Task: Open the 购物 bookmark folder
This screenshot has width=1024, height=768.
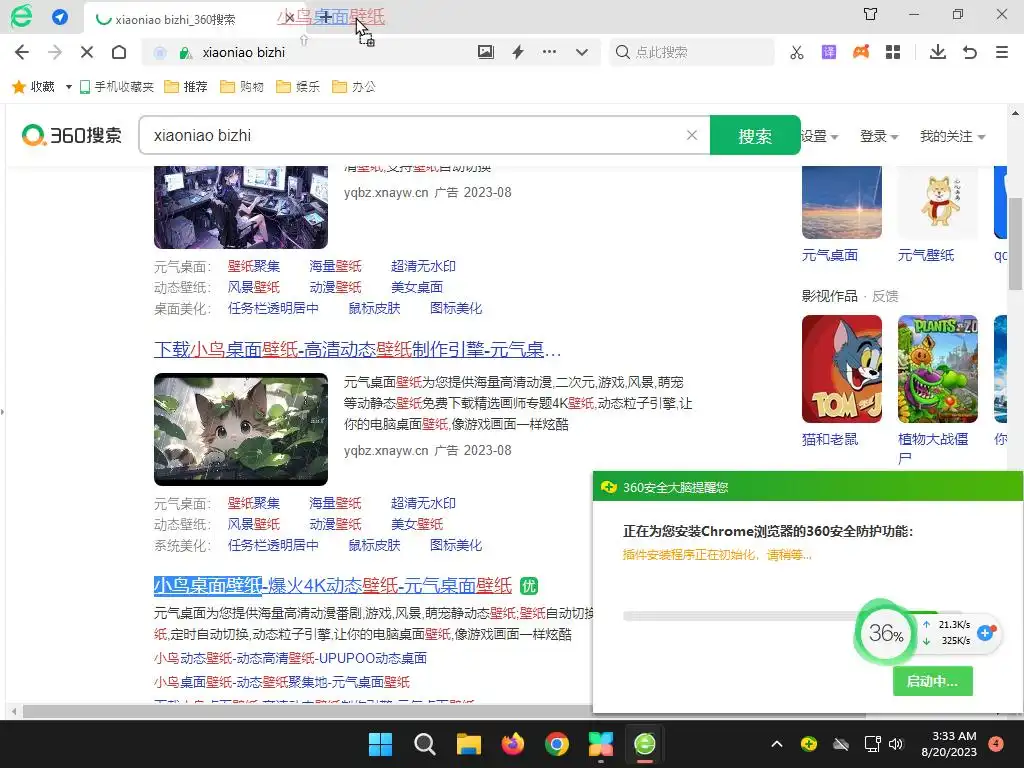Action: click(242, 87)
